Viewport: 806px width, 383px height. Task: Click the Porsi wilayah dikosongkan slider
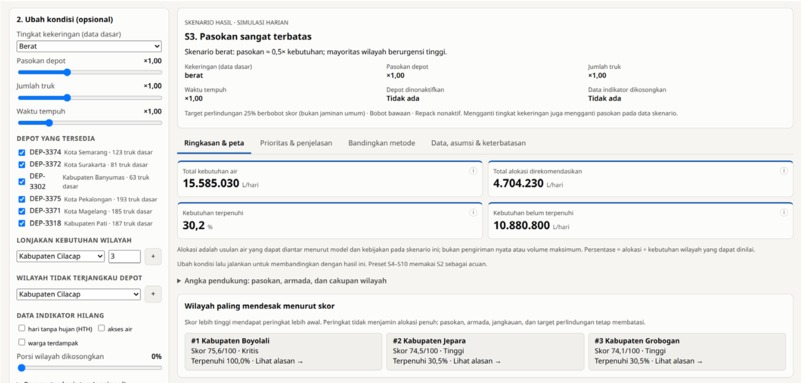click(89, 368)
